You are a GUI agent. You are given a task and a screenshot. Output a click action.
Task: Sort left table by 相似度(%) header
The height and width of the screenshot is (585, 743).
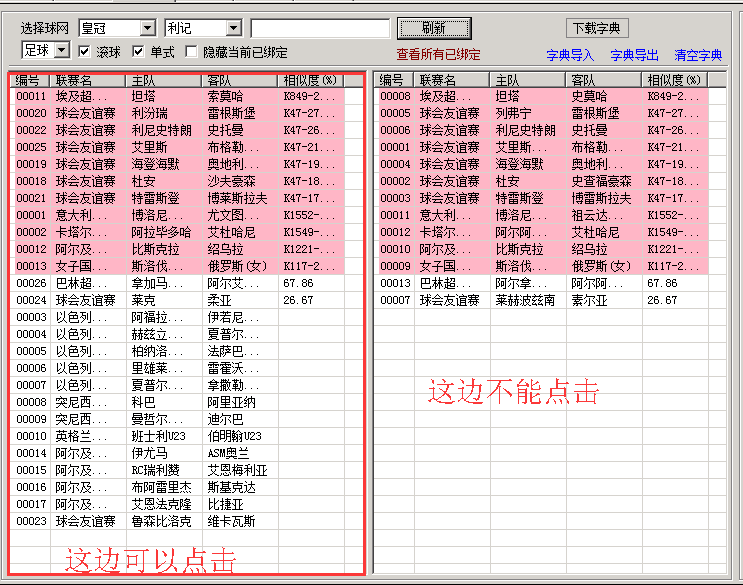point(311,80)
